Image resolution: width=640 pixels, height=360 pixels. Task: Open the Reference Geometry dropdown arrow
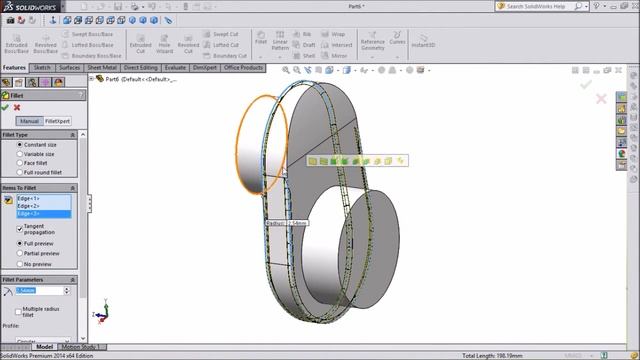coord(372,56)
